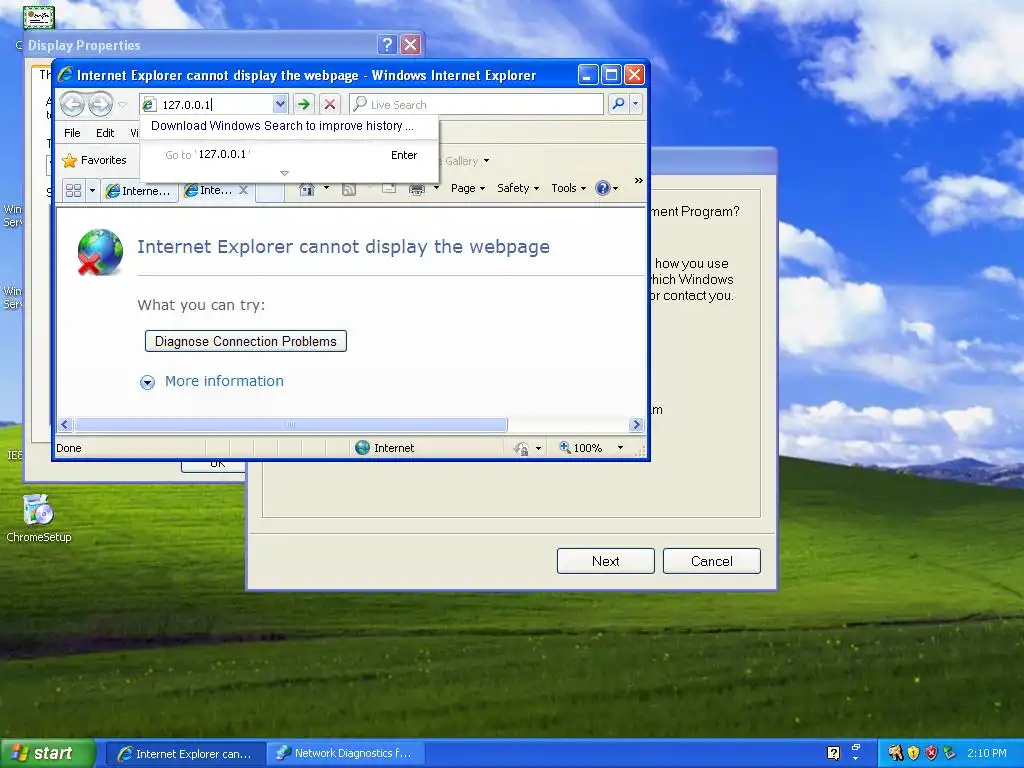This screenshot has height=768, width=1024.
Task: Open the recent pages dropdown beside Forward
Action: 122,104
